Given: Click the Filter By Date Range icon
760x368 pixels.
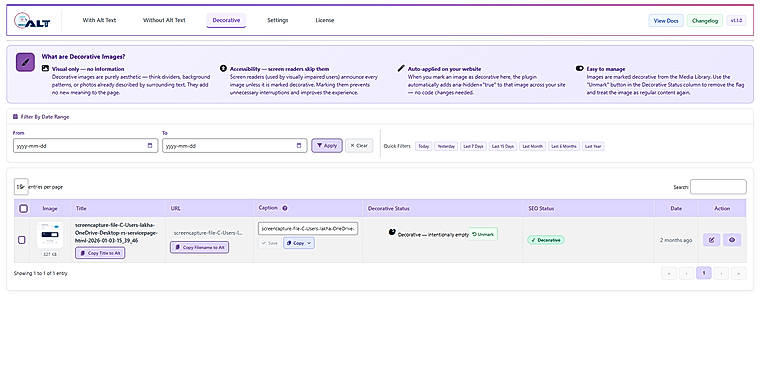Looking at the screenshot, I should pos(16,117).
